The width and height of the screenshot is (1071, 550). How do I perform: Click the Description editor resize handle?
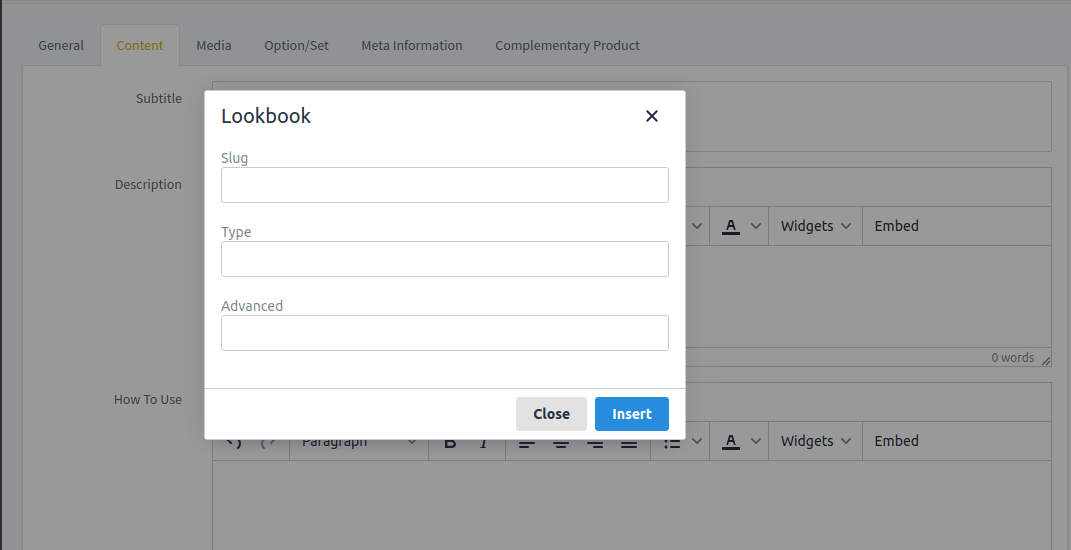tap(1045, 360)
